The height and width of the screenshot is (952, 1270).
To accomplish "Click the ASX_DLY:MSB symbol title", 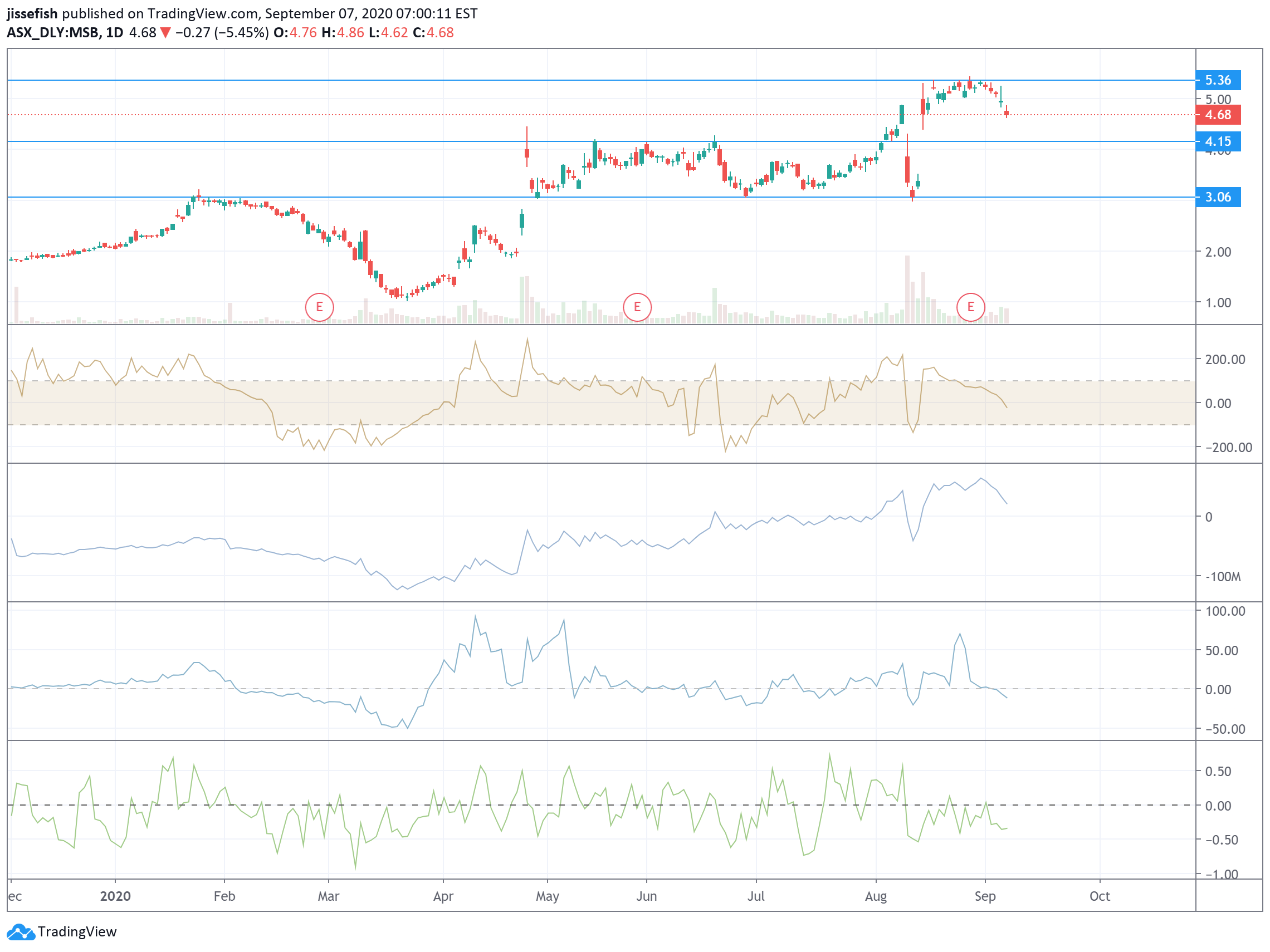I will 52,33.
